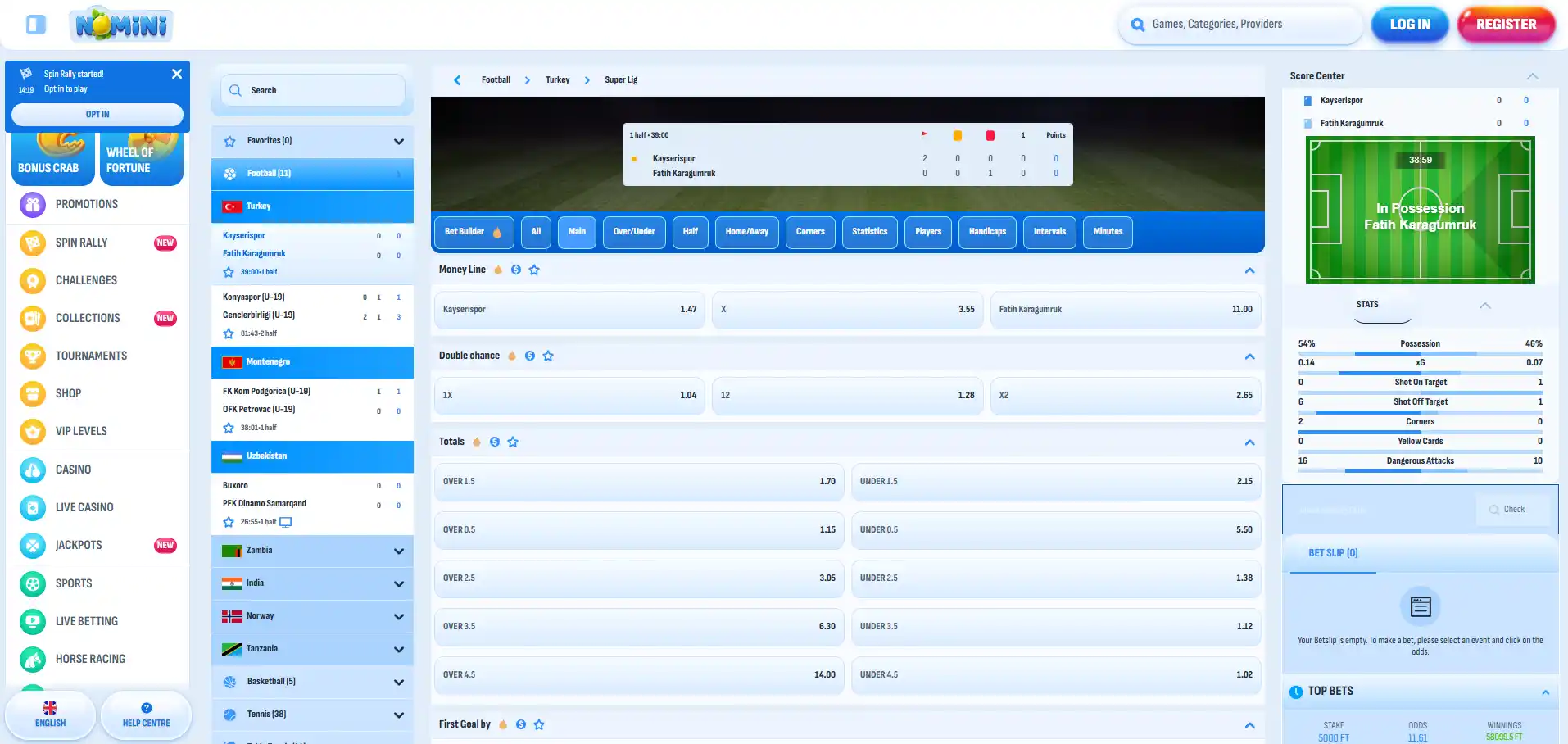Expand the Tennis (38) category
Image resolution: width=1568 pixels, height=744 pixels.
pos(399,715)
